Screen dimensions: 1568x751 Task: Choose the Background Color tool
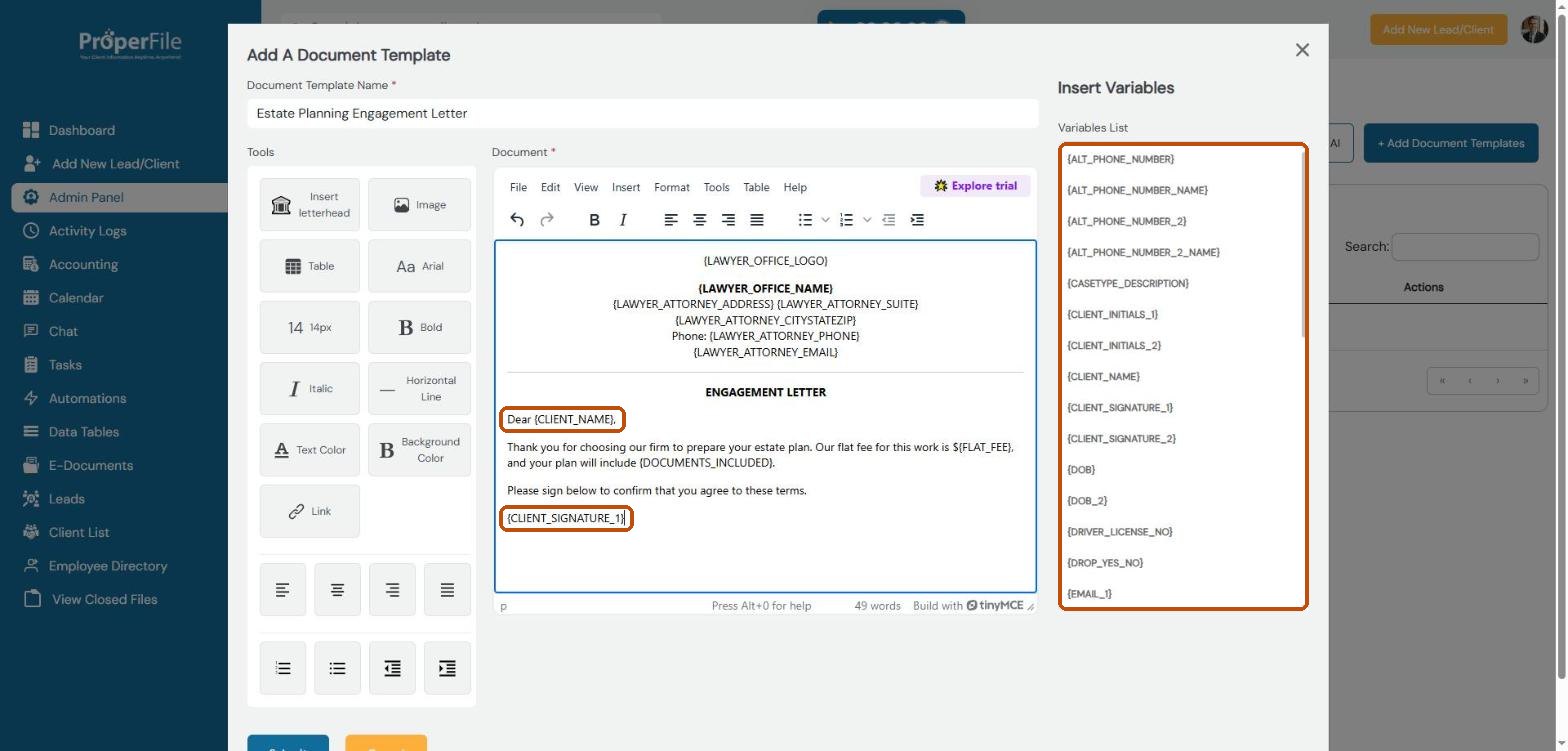(419, 450)
